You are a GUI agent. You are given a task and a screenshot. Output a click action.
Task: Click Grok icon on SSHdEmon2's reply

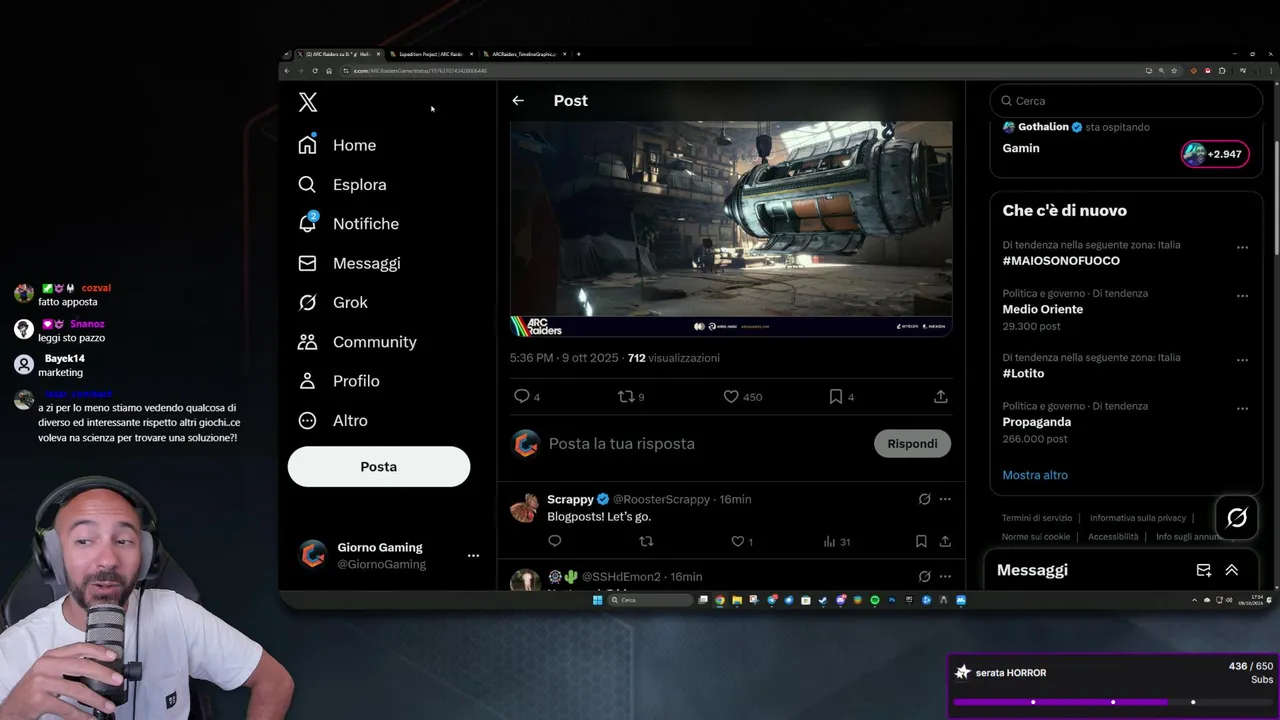(x=924, y=577)
